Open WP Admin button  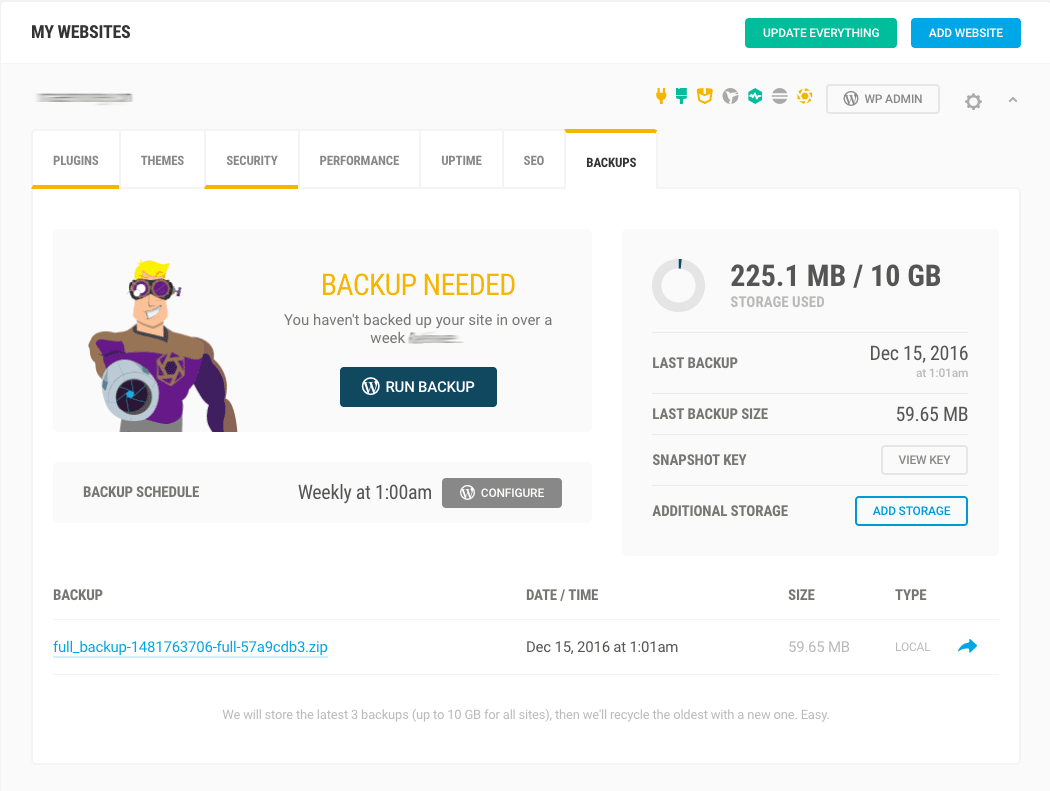tap(883, 98)
